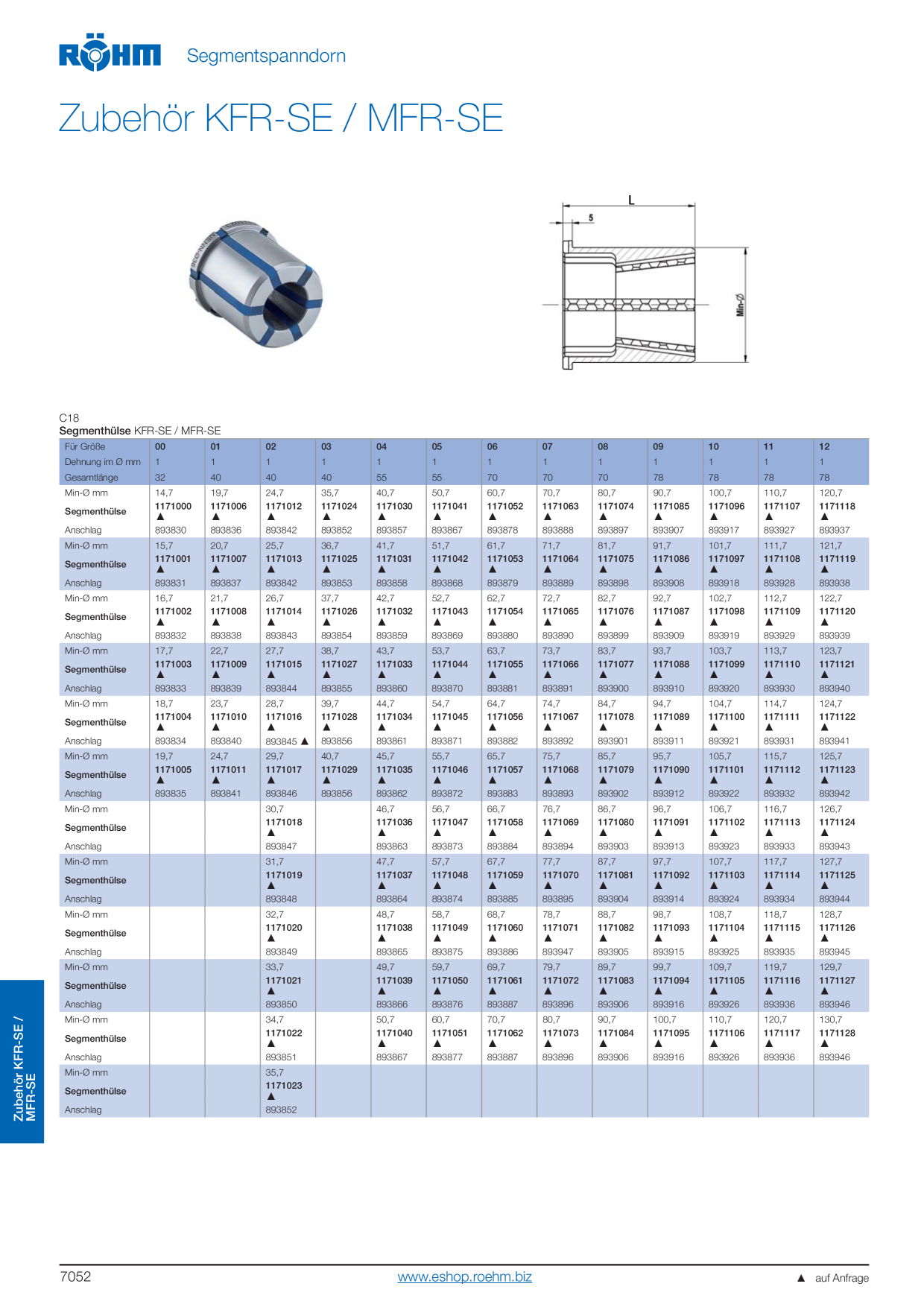Click item number 1171029
The height and width of the screenshot is (1307, 924).
point(339,770)
